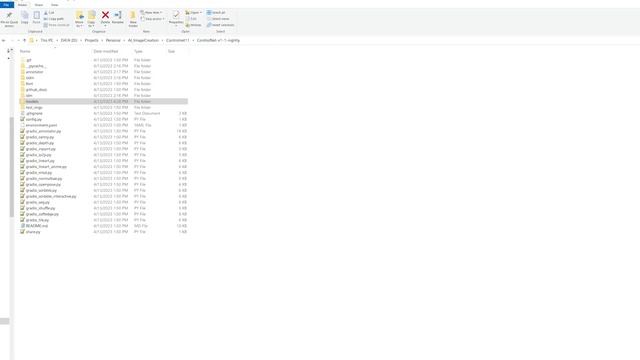Screen dimensions: 640x360
Task: Click the gradio_inpaint.py file icon
Action: pos(22,149)
